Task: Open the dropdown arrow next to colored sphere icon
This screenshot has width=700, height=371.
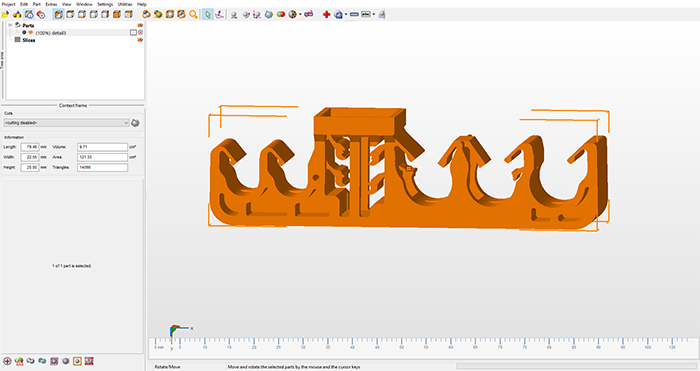Action: point(300,14)
